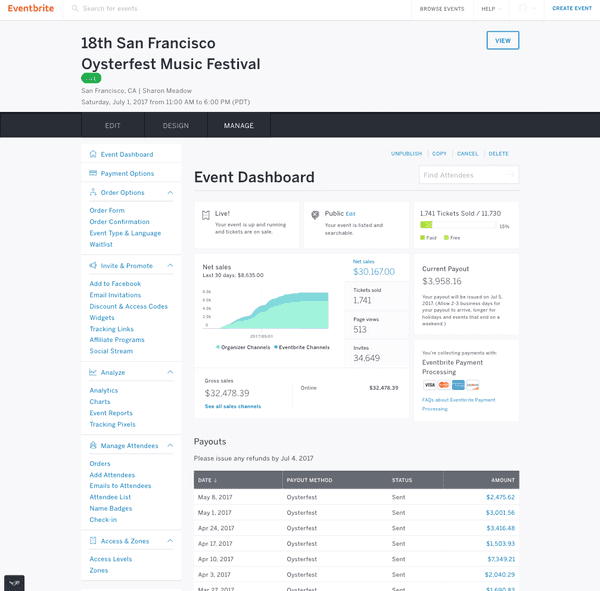
Task: Click the Unpublish link
Action: tap(406, 153)
